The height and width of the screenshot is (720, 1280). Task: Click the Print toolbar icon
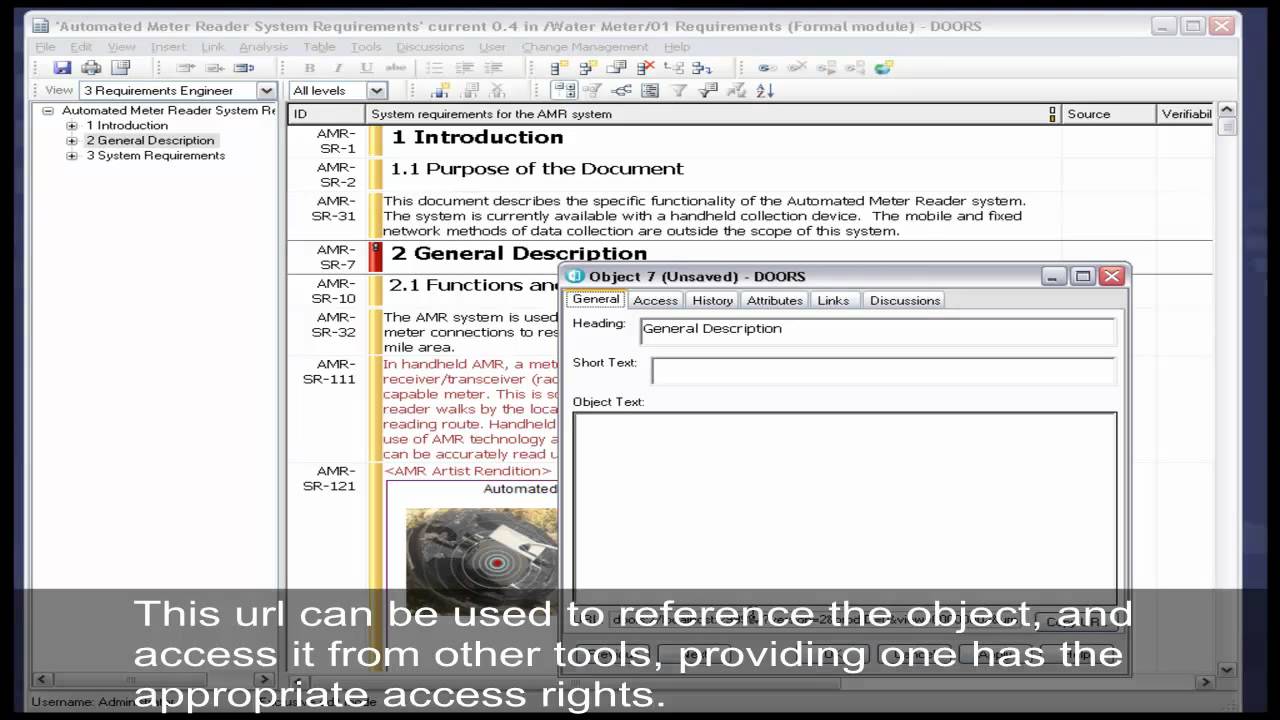91,68
